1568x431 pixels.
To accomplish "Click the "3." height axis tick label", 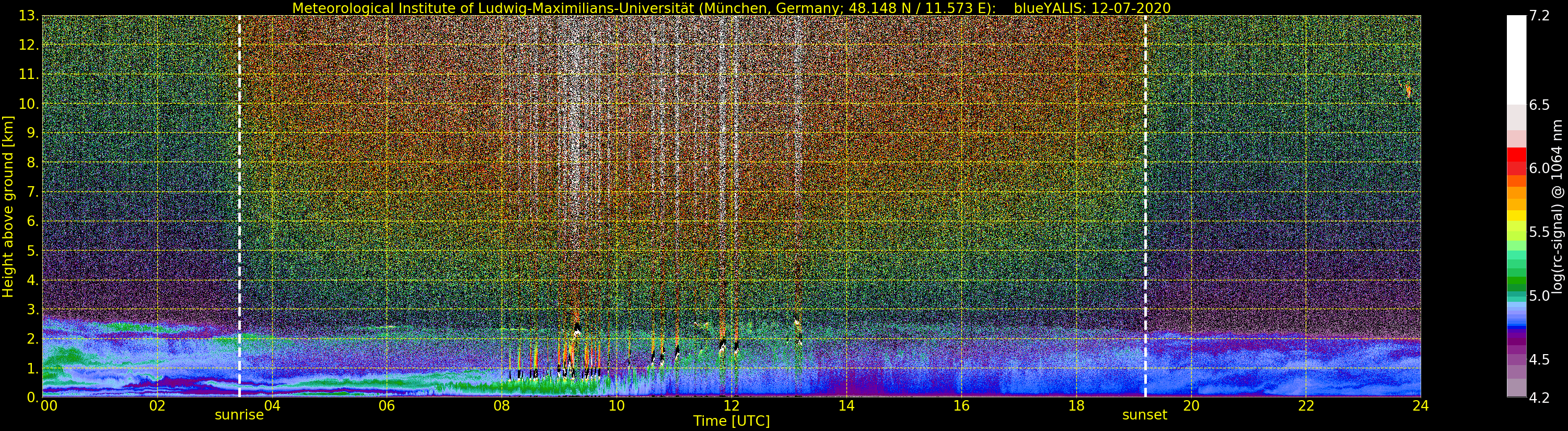I will [32, 309].
